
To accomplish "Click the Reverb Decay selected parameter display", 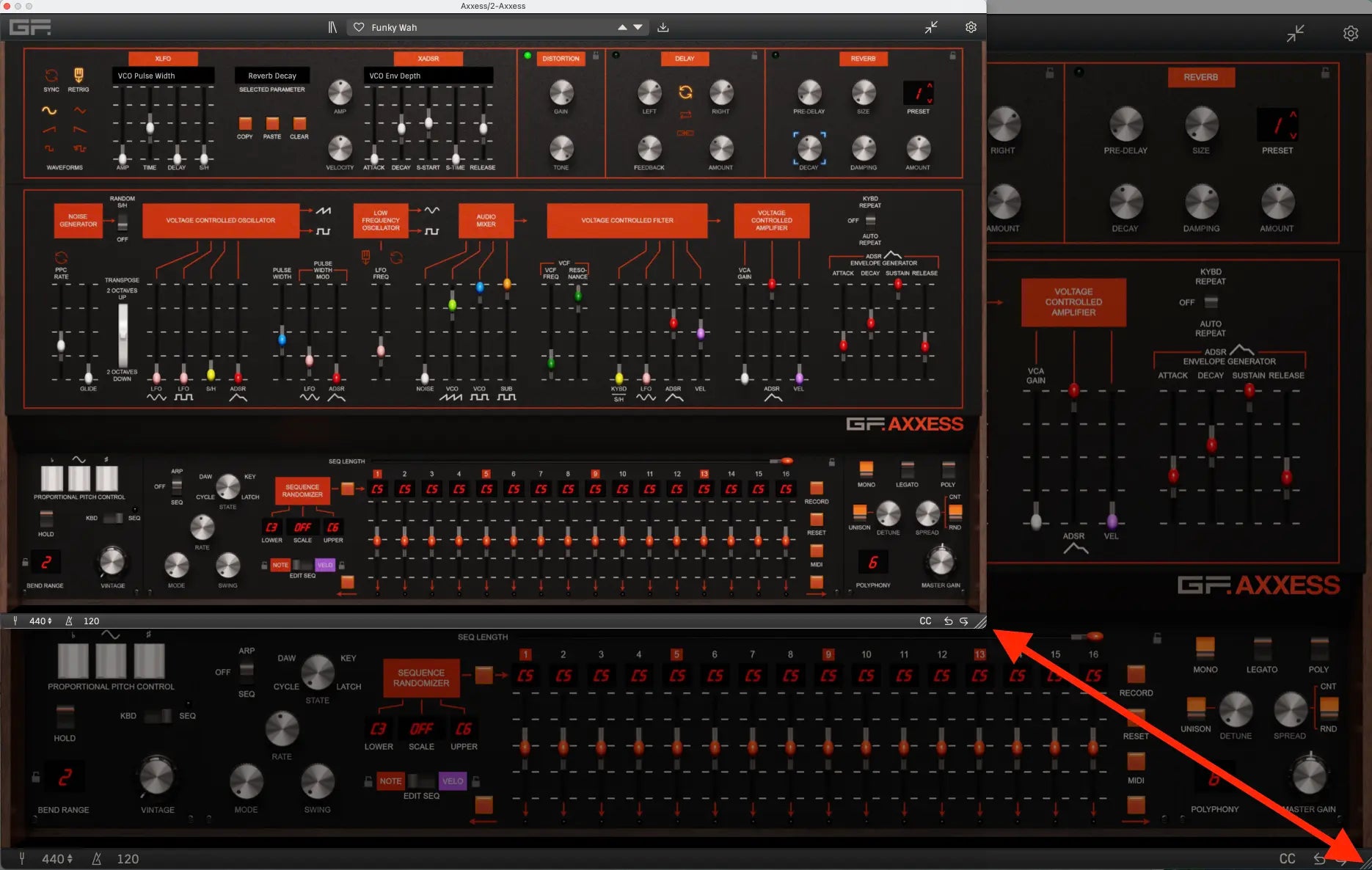I will click(x=272, y=76).
